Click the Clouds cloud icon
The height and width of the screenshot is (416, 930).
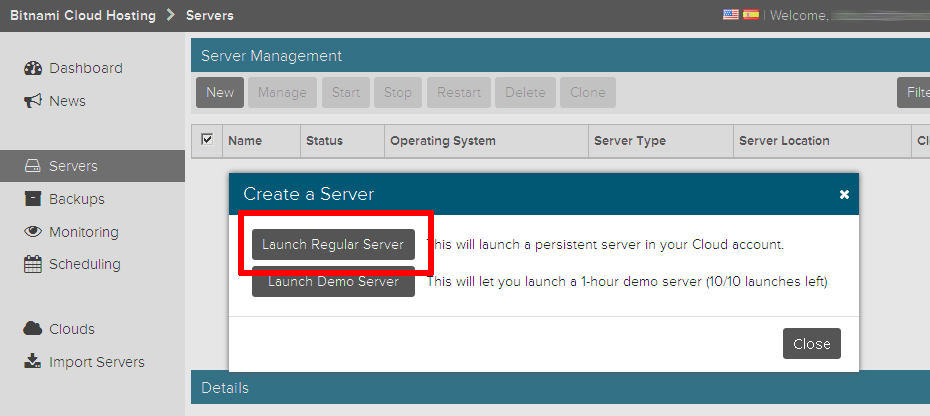click(33, 329)
